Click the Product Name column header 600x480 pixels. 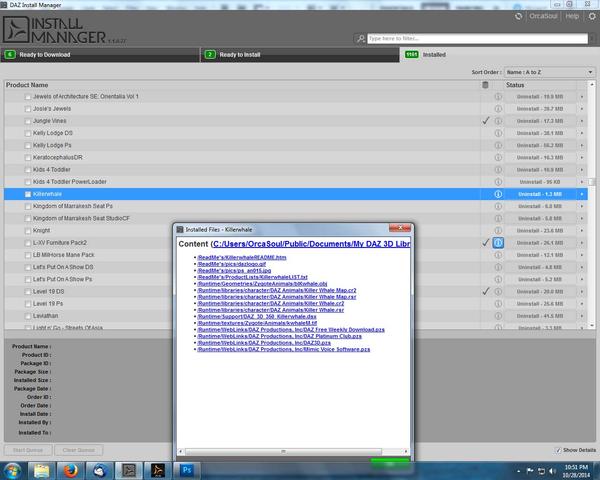click(27, 85)
